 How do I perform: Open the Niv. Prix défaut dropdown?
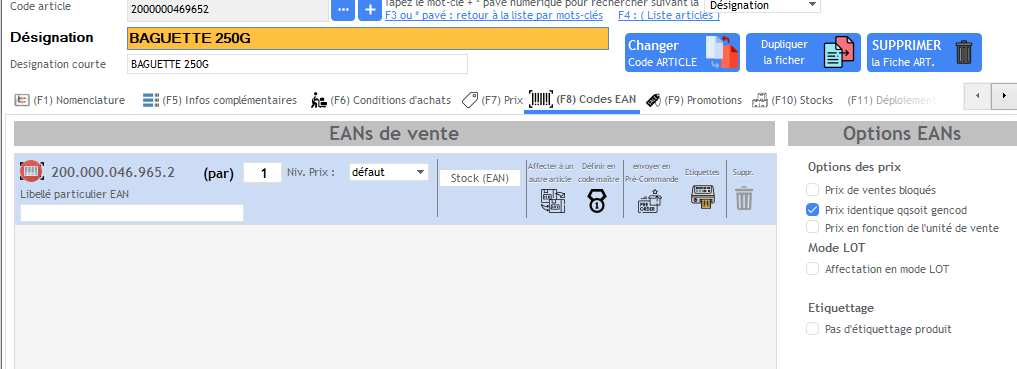pyautogui.click(x=389, y=172)
